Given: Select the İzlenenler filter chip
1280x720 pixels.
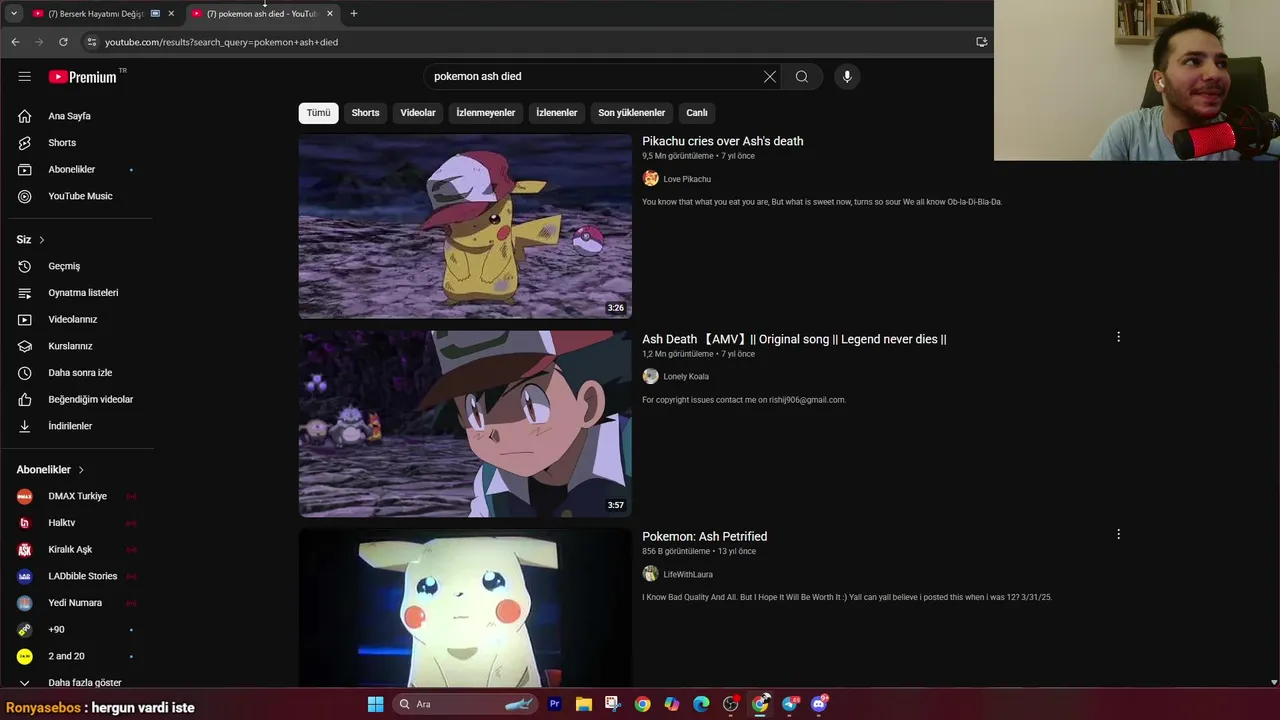Looking at the screenshot, I should coord(556,113).
